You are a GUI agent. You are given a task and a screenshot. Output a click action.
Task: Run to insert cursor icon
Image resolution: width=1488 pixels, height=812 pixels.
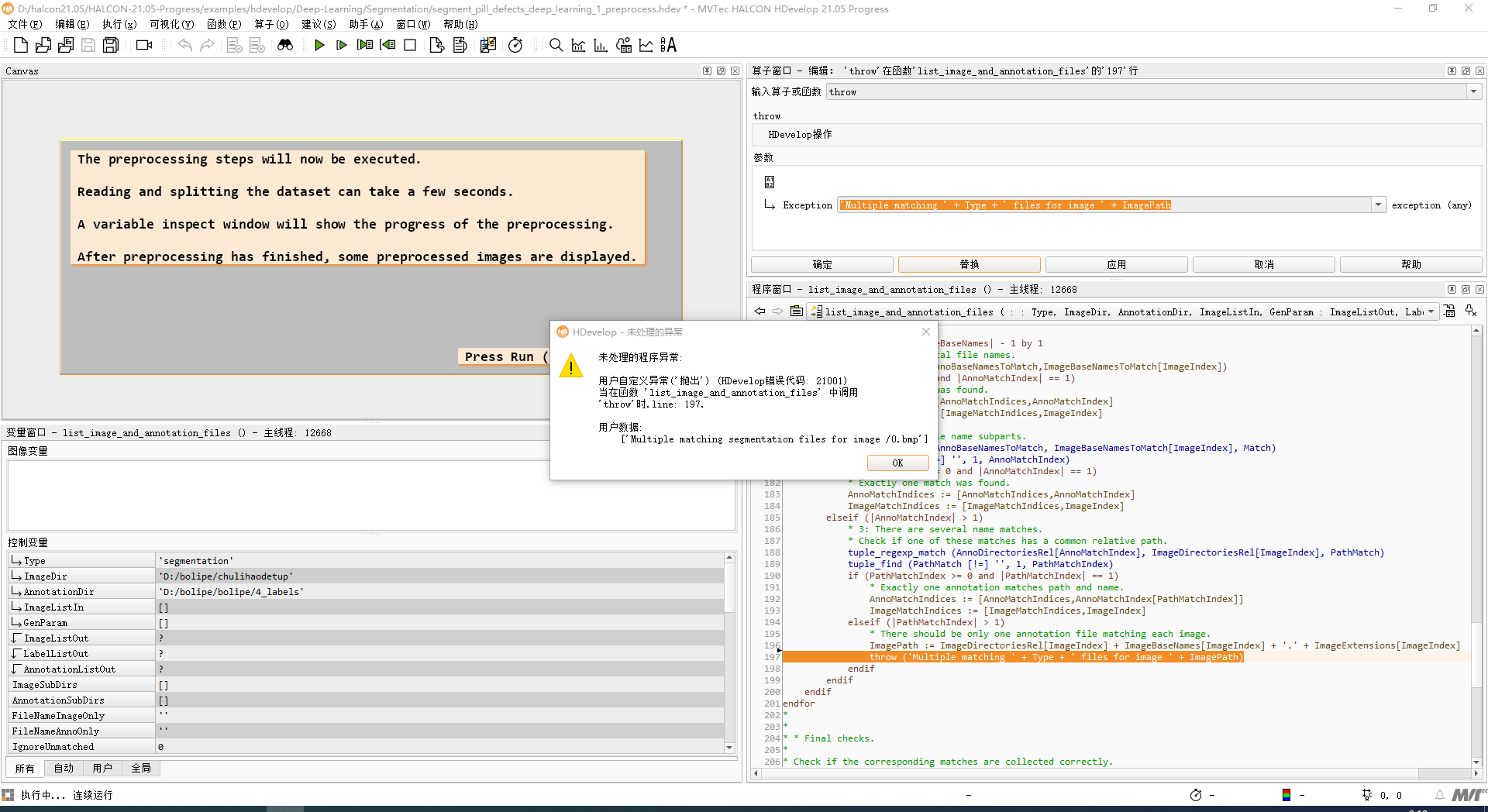click(x=342, y=45)
